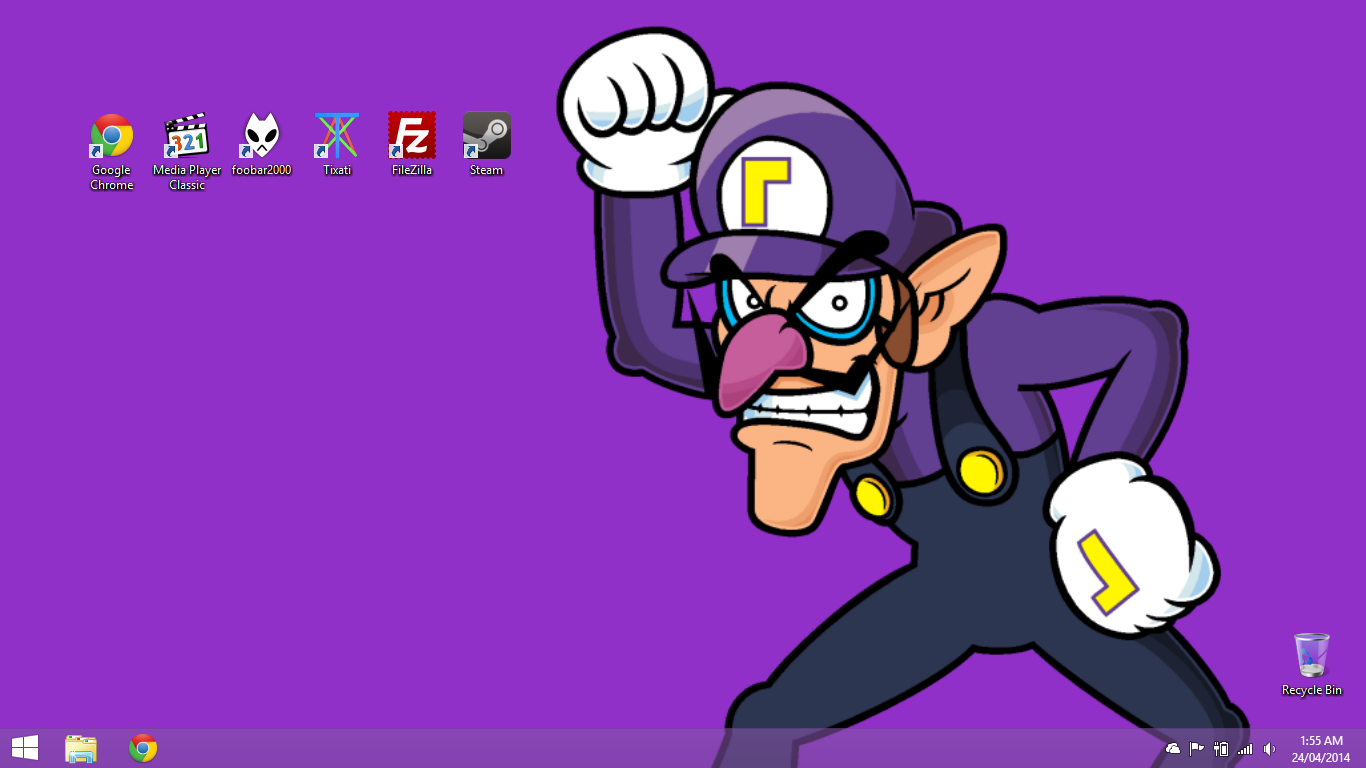
Task: Select the Steam desktop shortcut icon
Action: tap(487, 136)
